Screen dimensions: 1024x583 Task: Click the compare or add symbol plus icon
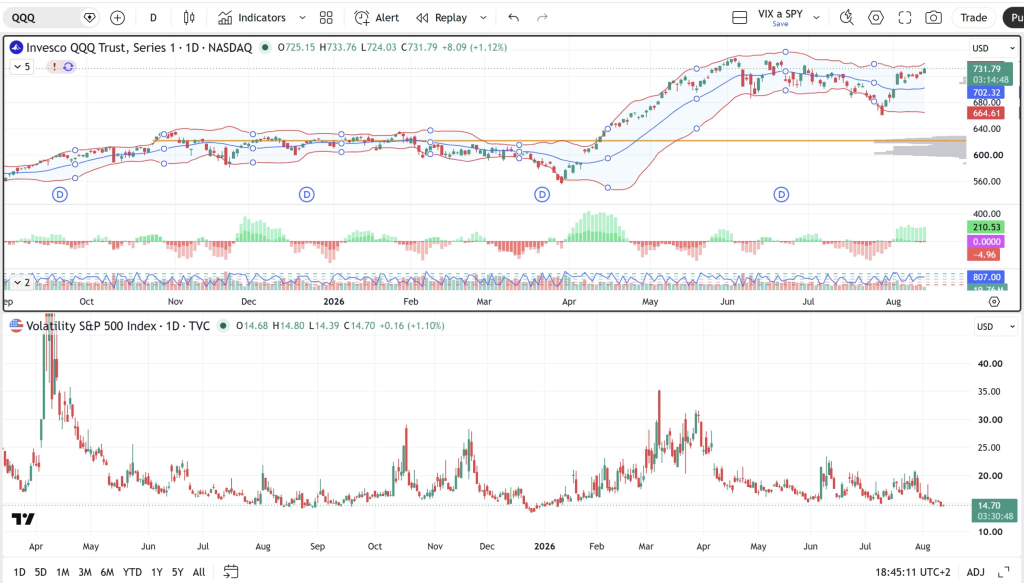pyautogui.click(x=118, y=18)
